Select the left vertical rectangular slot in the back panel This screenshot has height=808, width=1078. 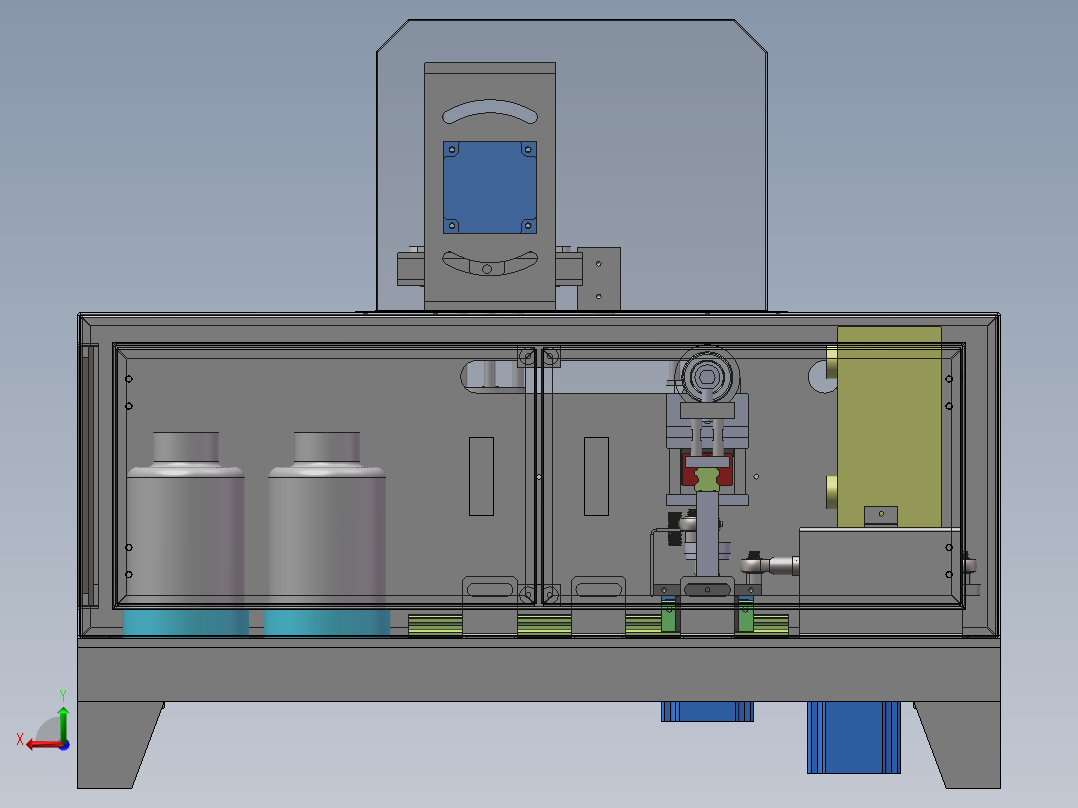(x=481, y=477)
